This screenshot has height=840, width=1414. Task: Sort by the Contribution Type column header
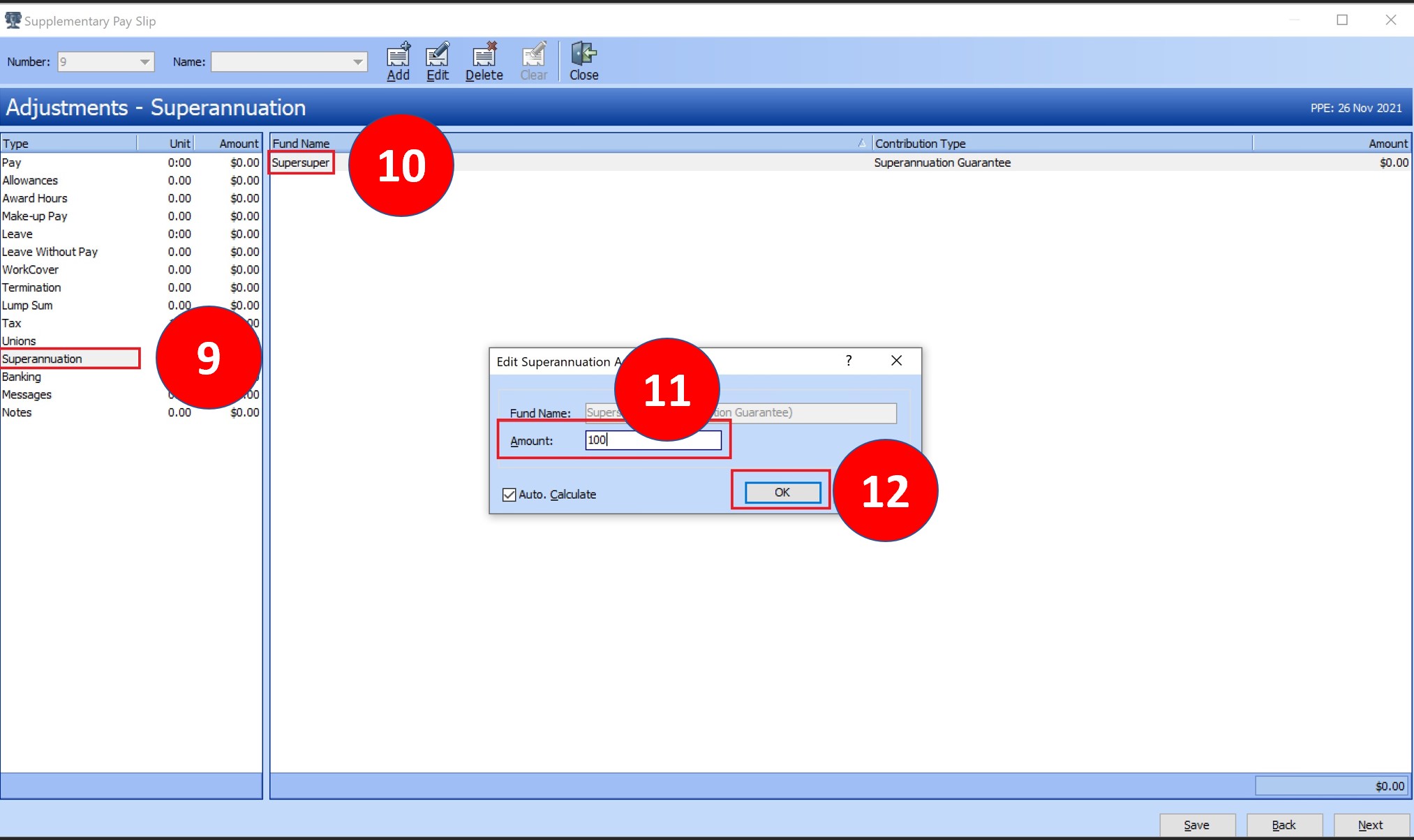point(1062,144)
